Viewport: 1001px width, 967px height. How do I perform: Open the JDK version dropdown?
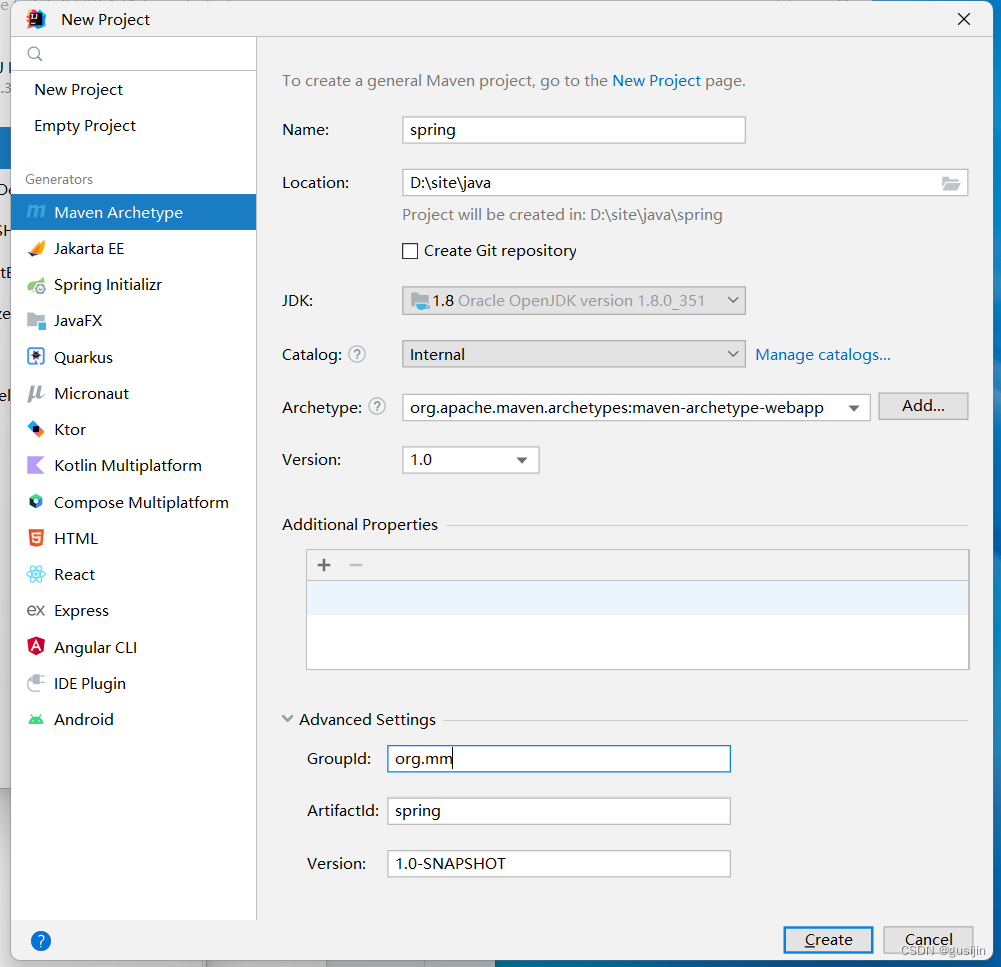click(x=573, y=301)
